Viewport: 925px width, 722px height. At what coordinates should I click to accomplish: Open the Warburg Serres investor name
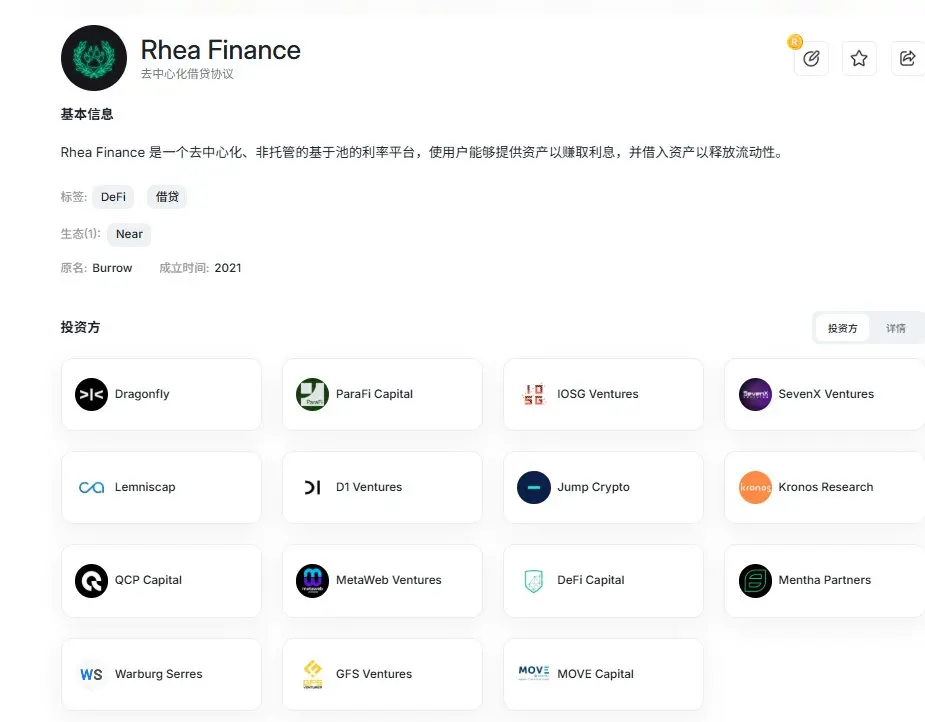point(158,674)
